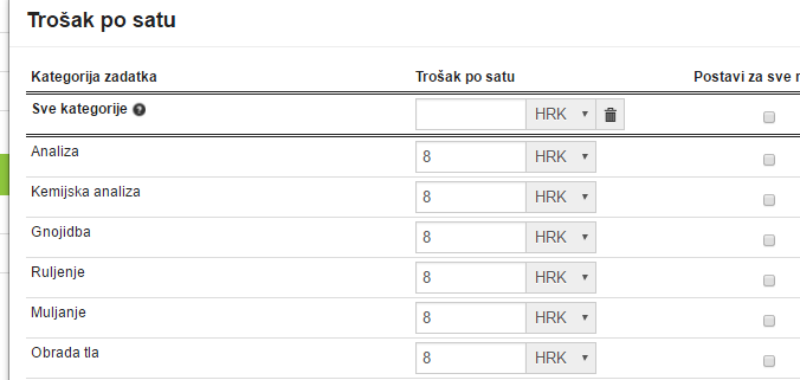Toggle the Gnojidba row checkbox
Screen dimensions: 800x380
click(x=769, y=240)
